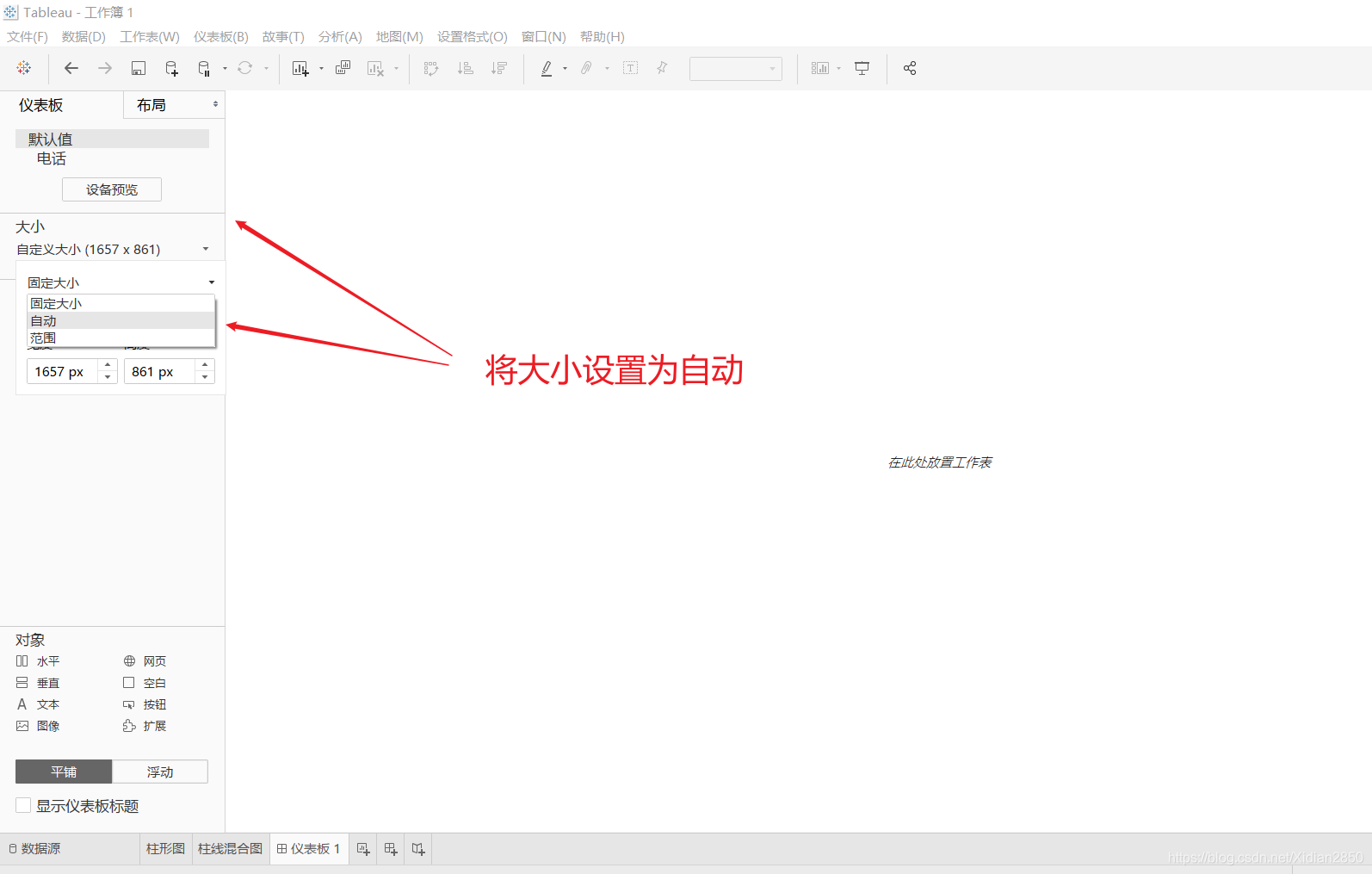Select the Web Page object
The height and width of the screenshot is (874, 1372).
[x=145, y=661]
